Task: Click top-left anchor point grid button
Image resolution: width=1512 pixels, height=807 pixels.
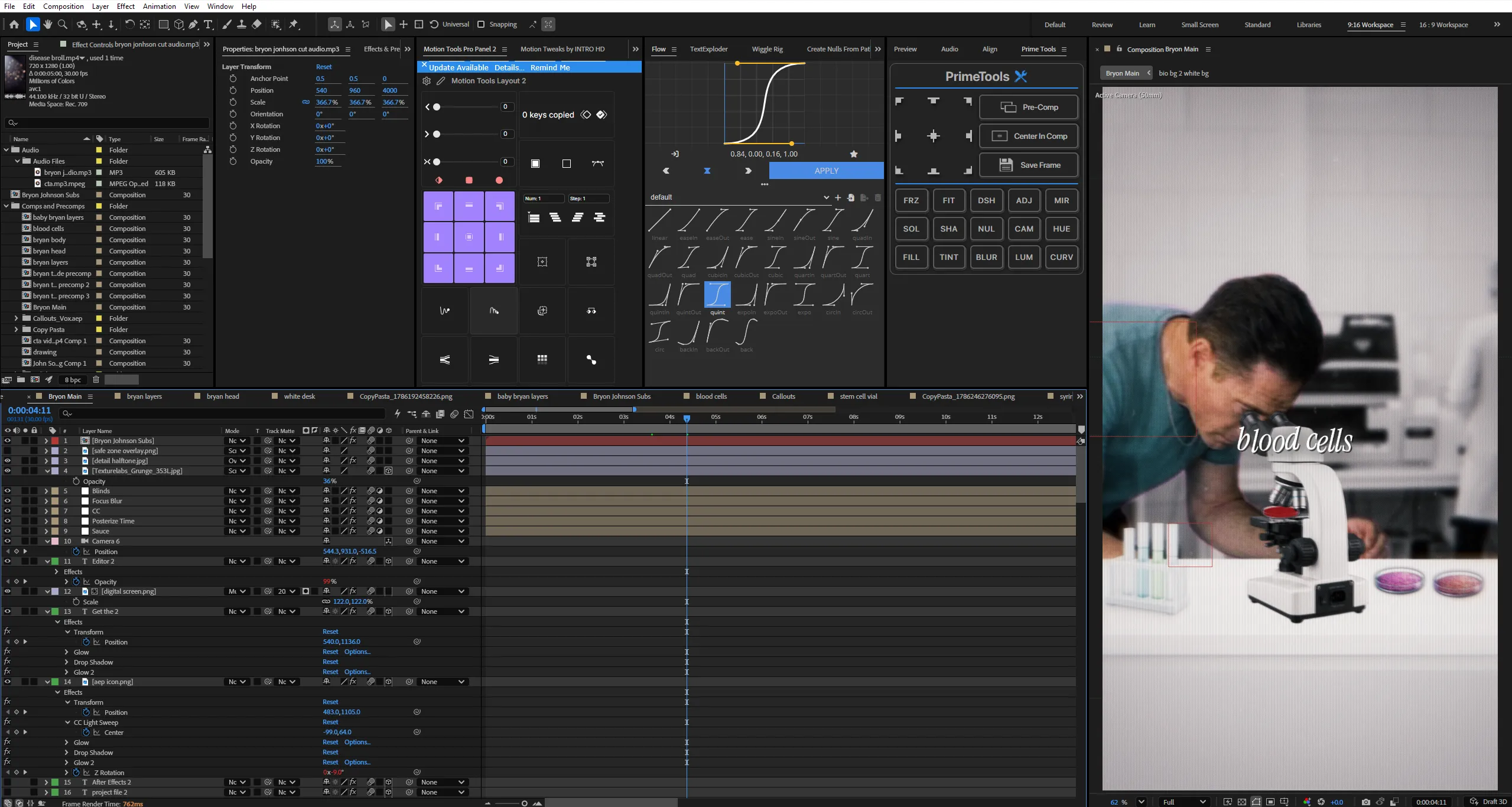Action: tap(438, 206)
